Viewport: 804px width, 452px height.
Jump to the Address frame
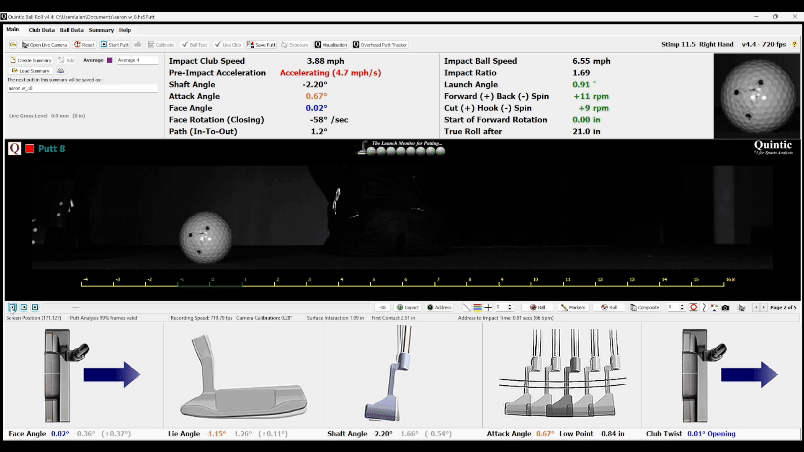tap(442, 307)
